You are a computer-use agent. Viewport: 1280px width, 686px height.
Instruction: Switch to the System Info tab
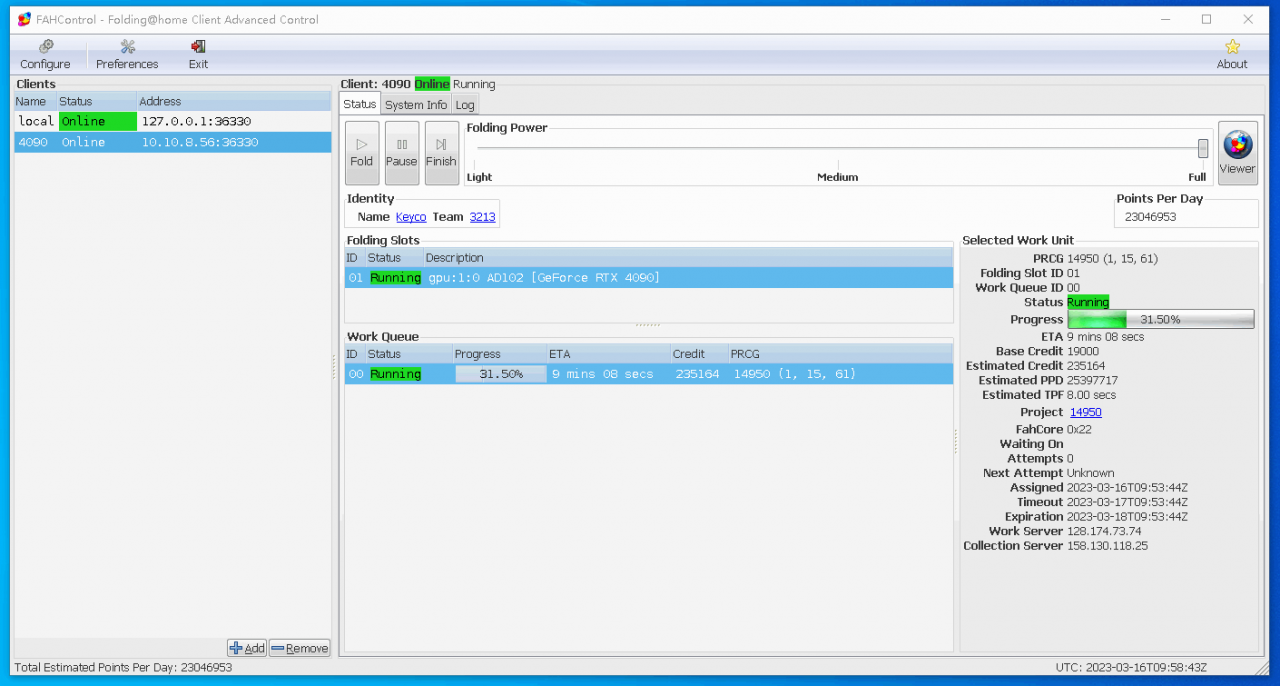click(x=416, y=104)
